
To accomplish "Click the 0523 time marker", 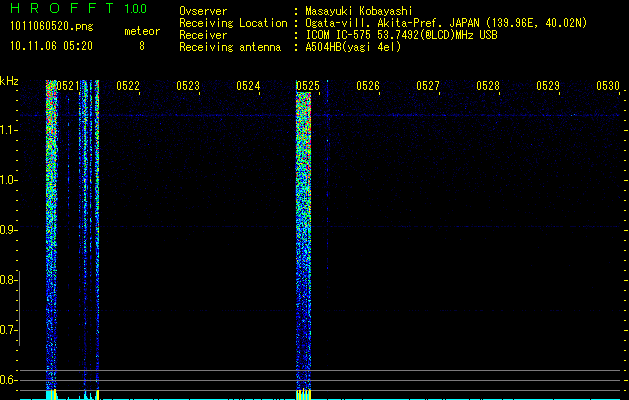I will tap(188, 86).
